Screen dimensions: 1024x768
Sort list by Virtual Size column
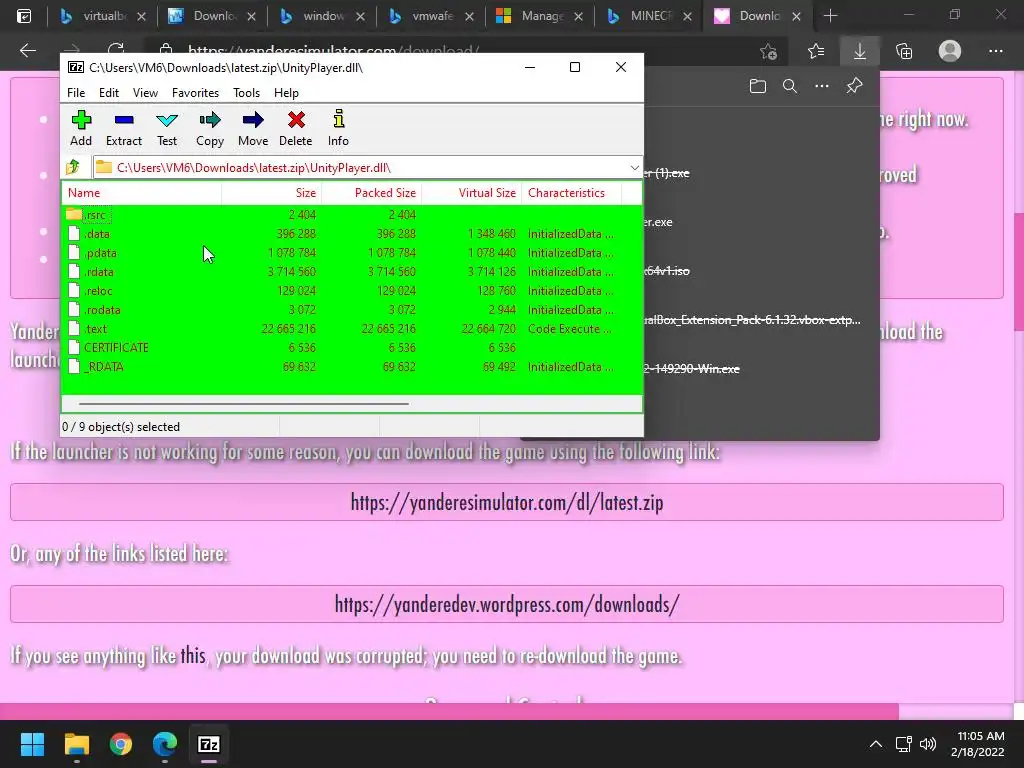coord(472,193)
